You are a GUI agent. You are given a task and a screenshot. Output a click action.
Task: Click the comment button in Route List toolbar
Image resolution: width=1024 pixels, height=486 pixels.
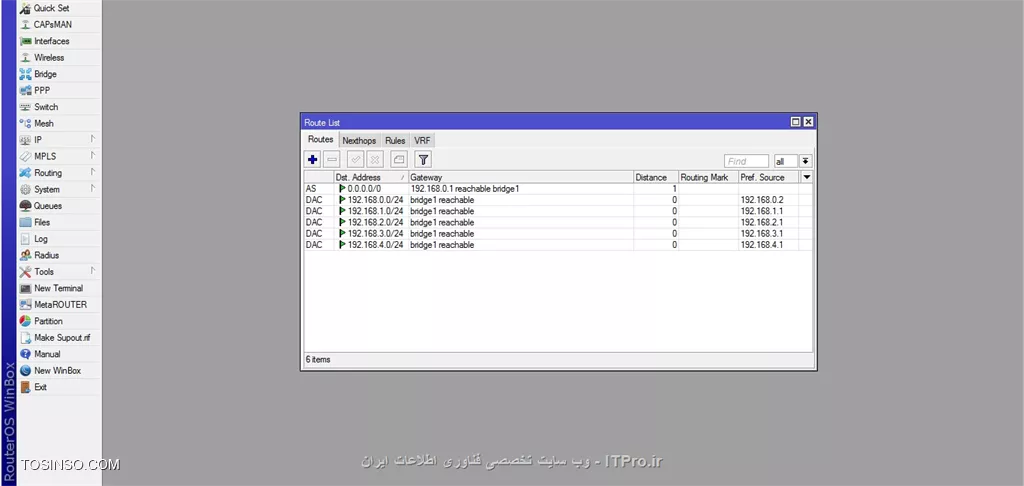pos(399,159)
